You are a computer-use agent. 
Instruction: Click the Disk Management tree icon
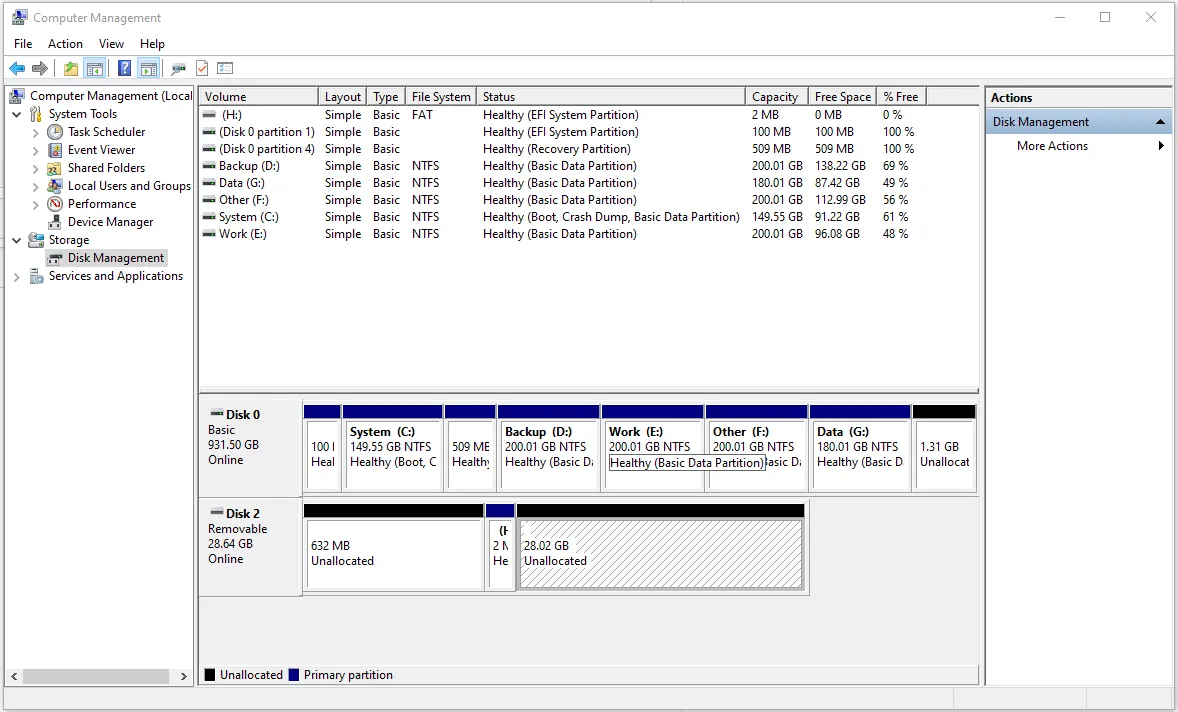(55, 258)
